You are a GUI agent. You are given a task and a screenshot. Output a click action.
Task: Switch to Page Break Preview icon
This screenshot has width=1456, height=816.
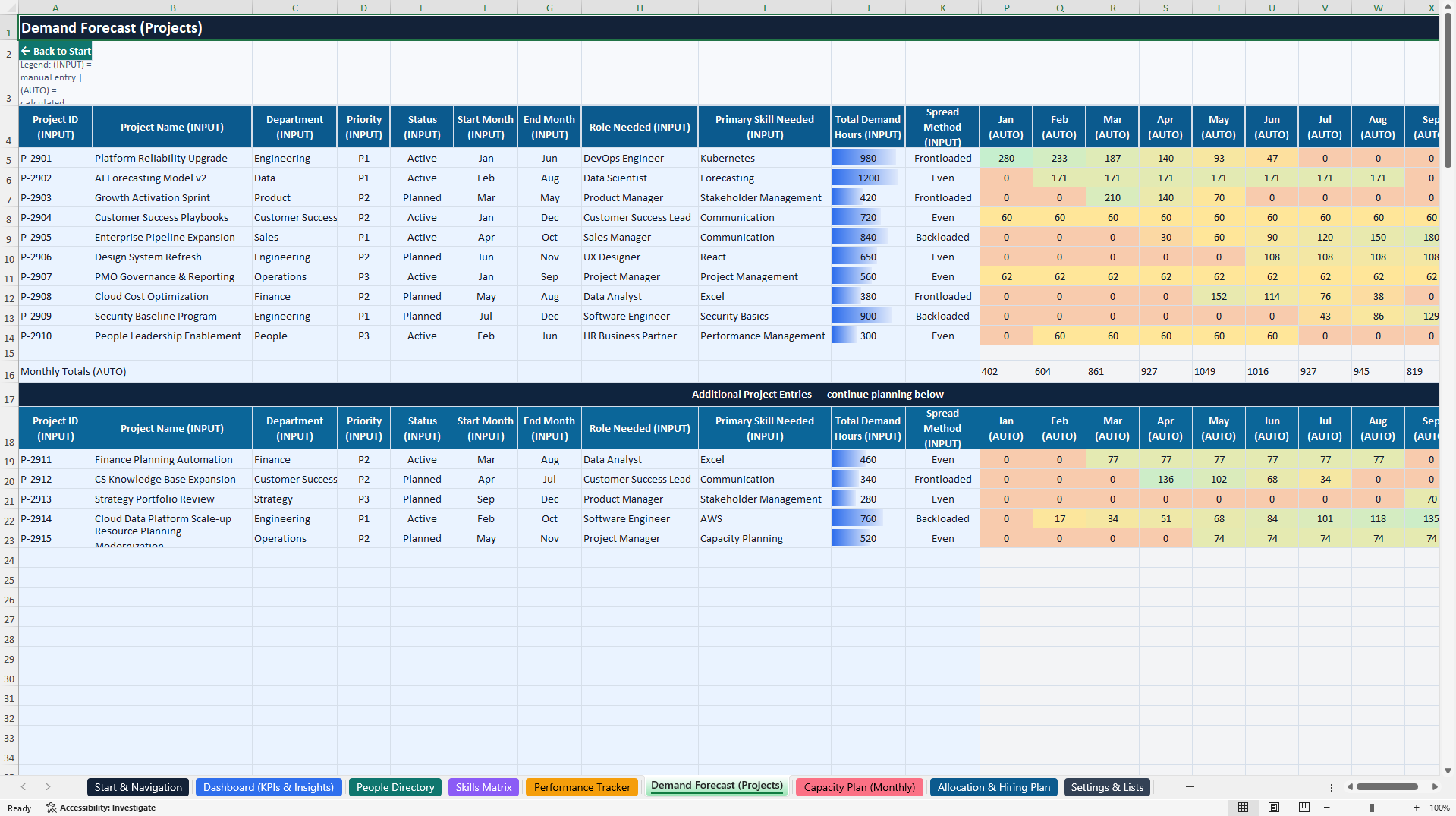point(1304,808)
